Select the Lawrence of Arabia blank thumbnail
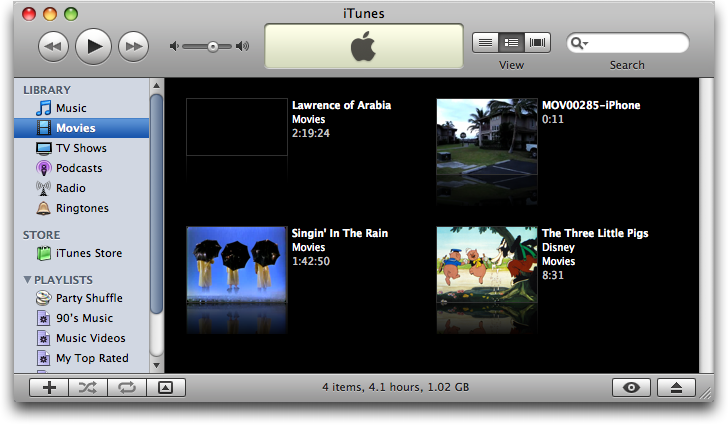 point(237,127)
